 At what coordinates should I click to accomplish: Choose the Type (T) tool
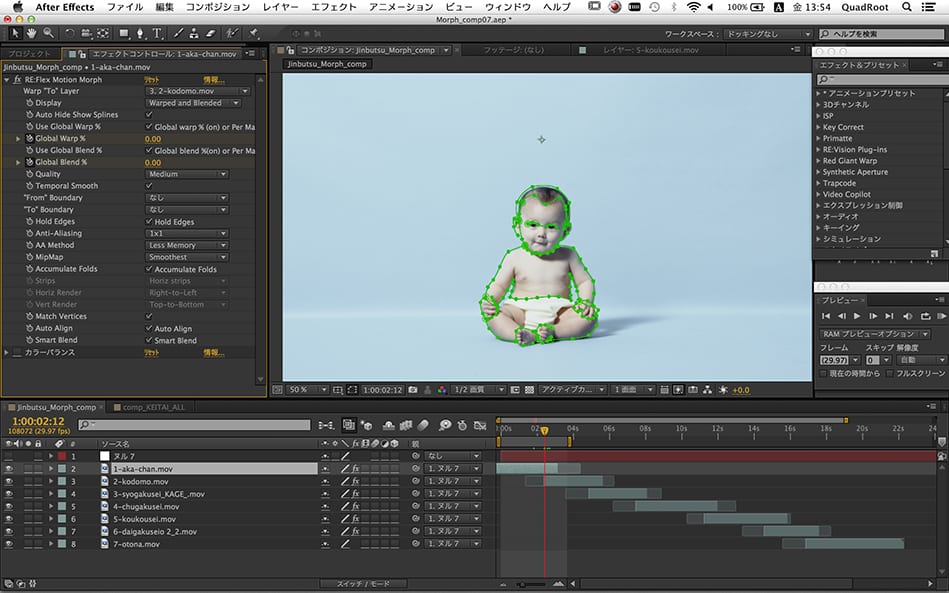coord(157,33)
